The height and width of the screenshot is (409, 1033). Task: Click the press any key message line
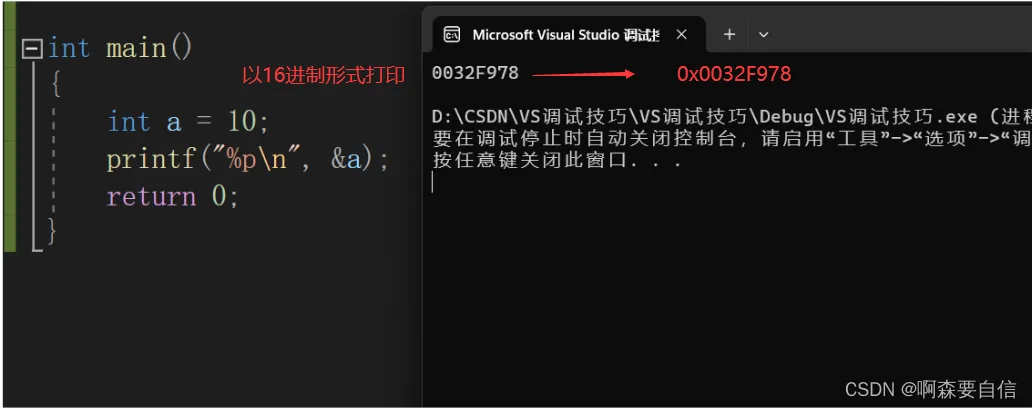558,160
